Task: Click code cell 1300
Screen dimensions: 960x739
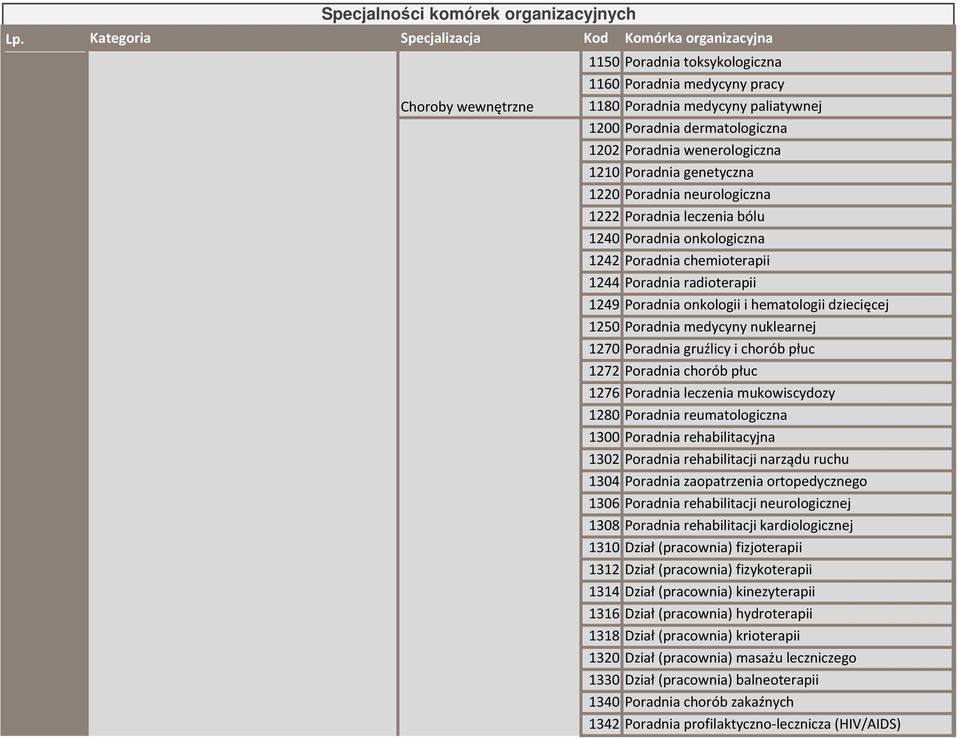Action: click(601, 437)
